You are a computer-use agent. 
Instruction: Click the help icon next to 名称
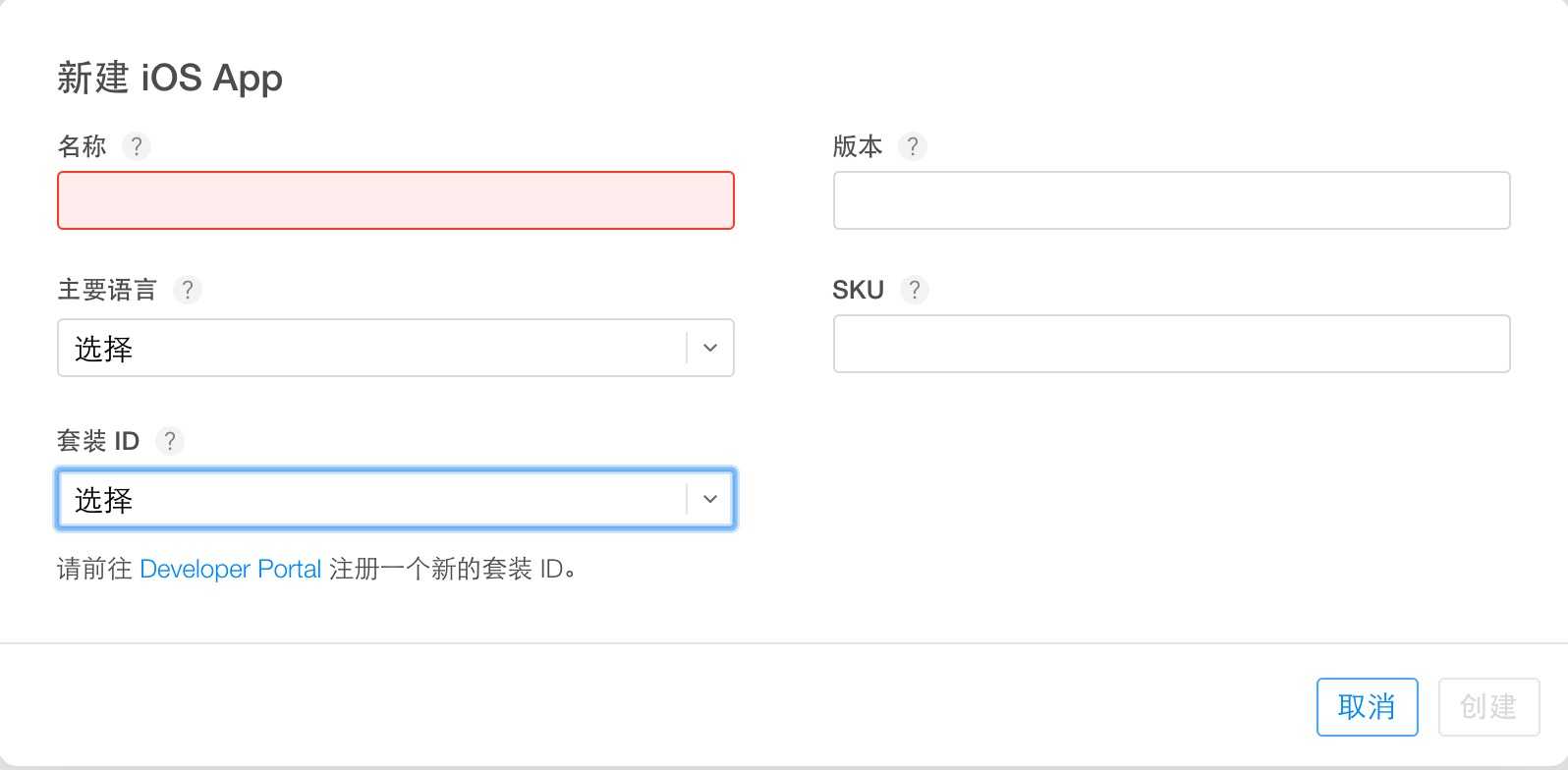137,146
